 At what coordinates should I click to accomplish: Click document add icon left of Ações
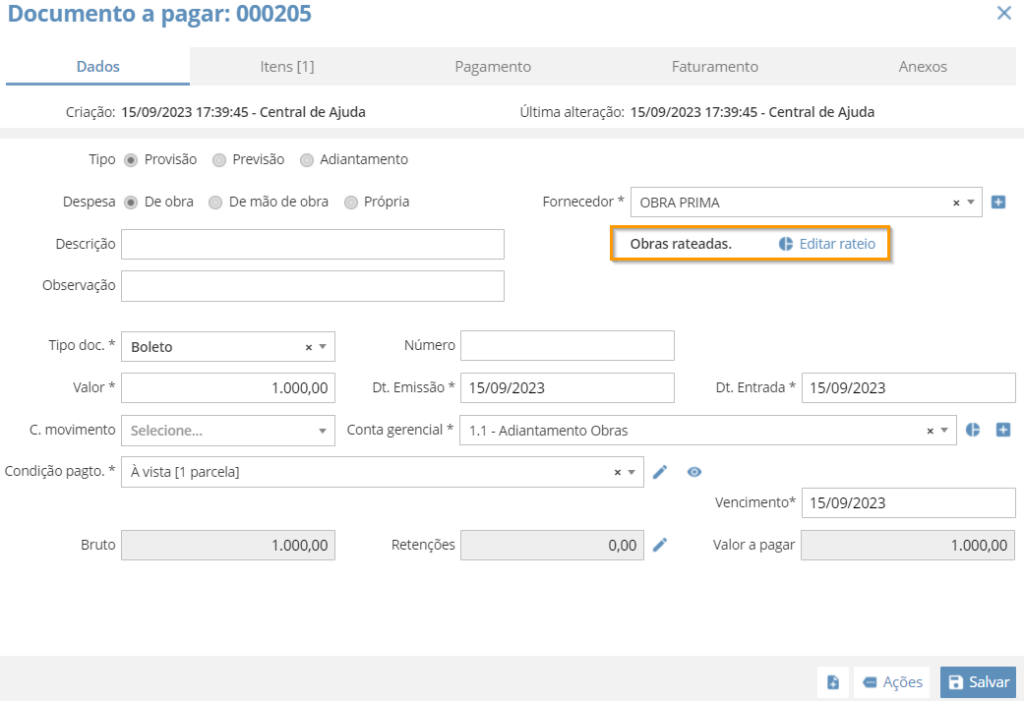[x=833, y=682]
